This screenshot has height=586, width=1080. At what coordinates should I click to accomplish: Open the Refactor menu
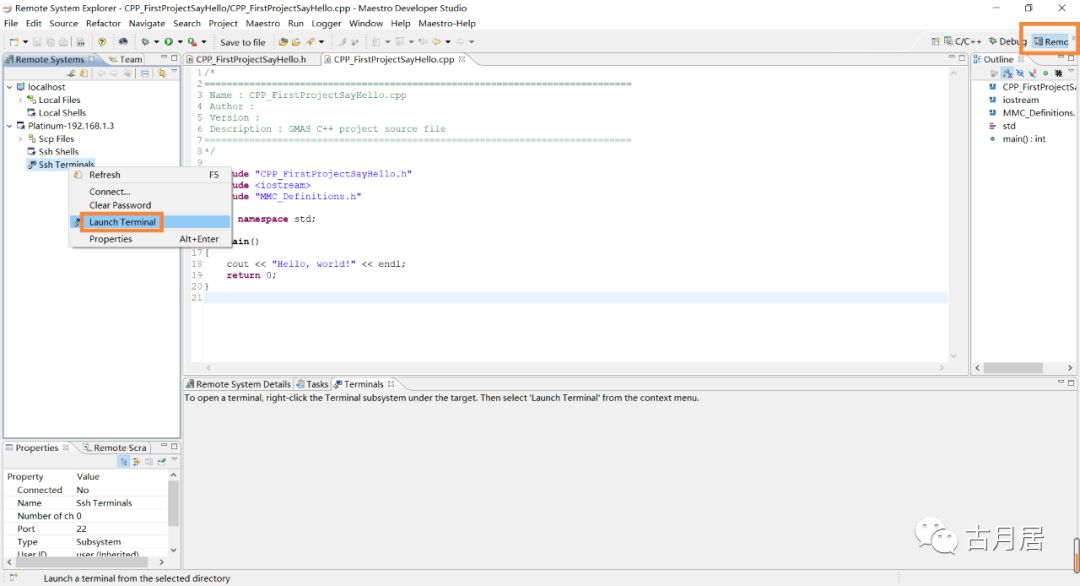(x=103, y=23)
